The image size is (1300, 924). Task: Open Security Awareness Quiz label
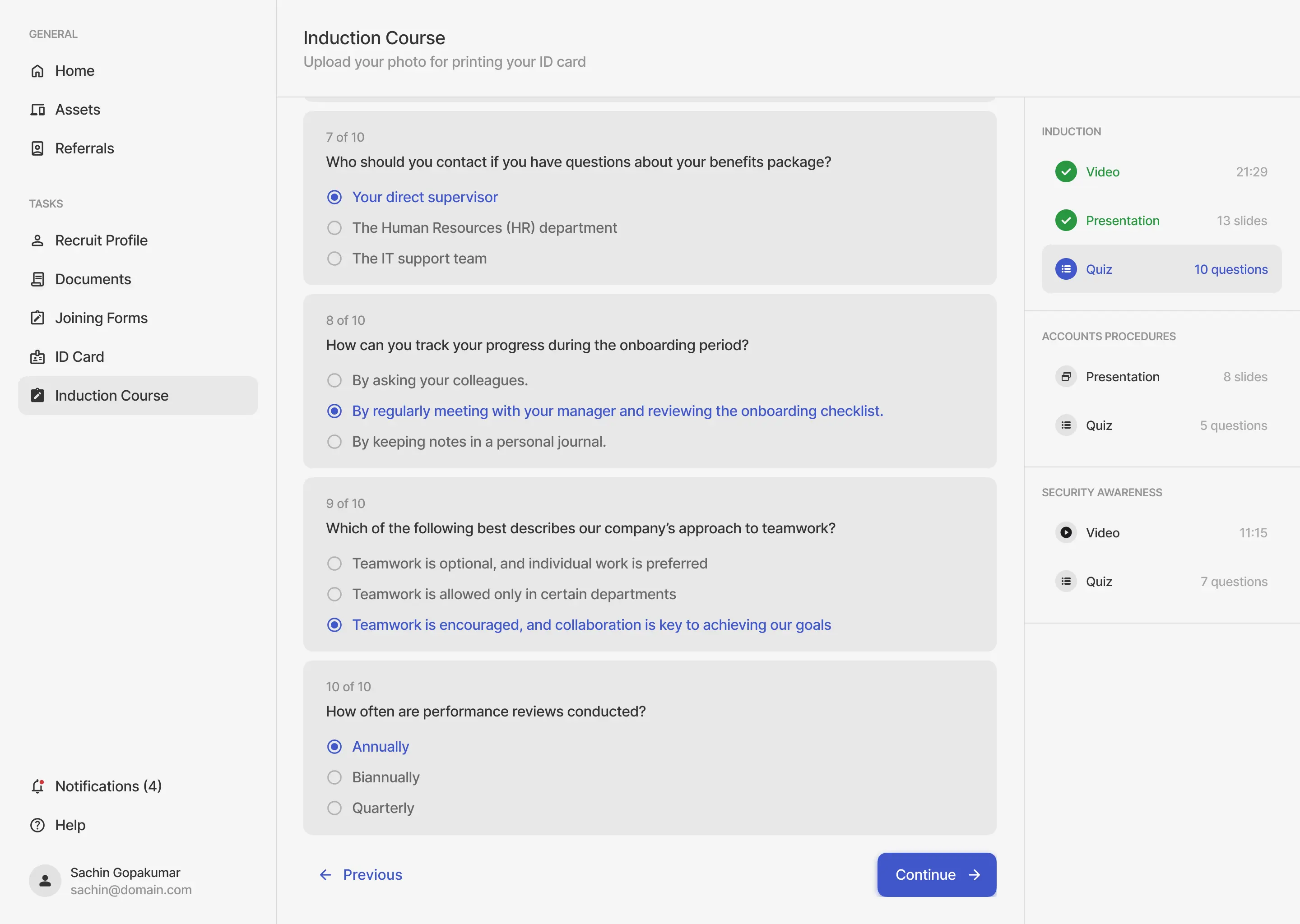(1099, 582)
